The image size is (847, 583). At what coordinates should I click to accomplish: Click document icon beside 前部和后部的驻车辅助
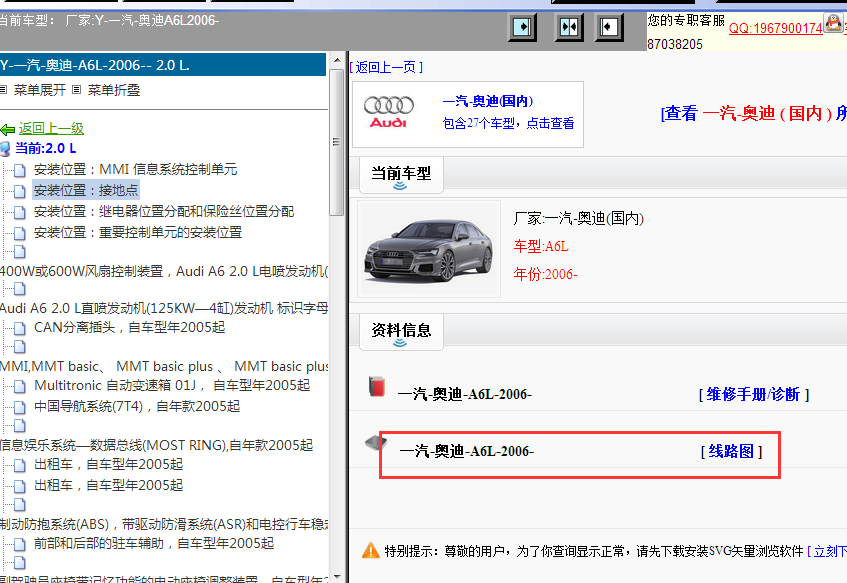coord(19,544)
